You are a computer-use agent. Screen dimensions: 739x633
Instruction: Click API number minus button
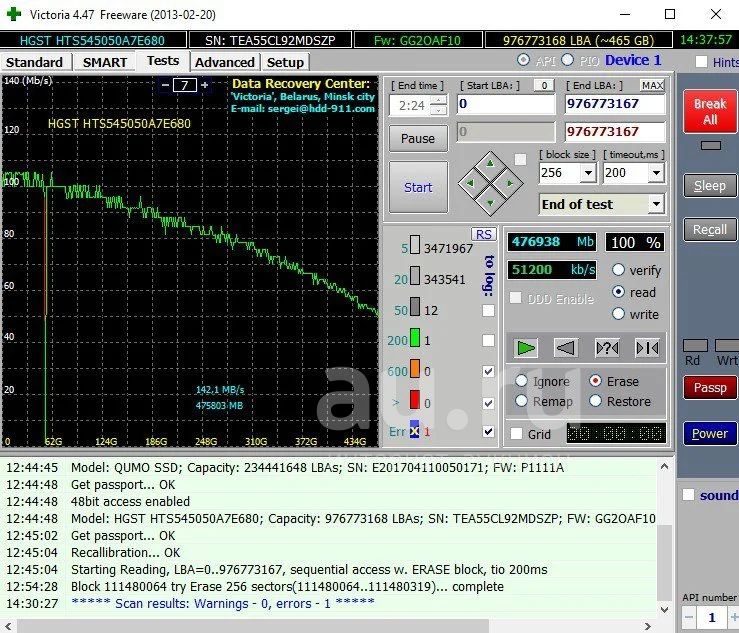click(689, 617)
